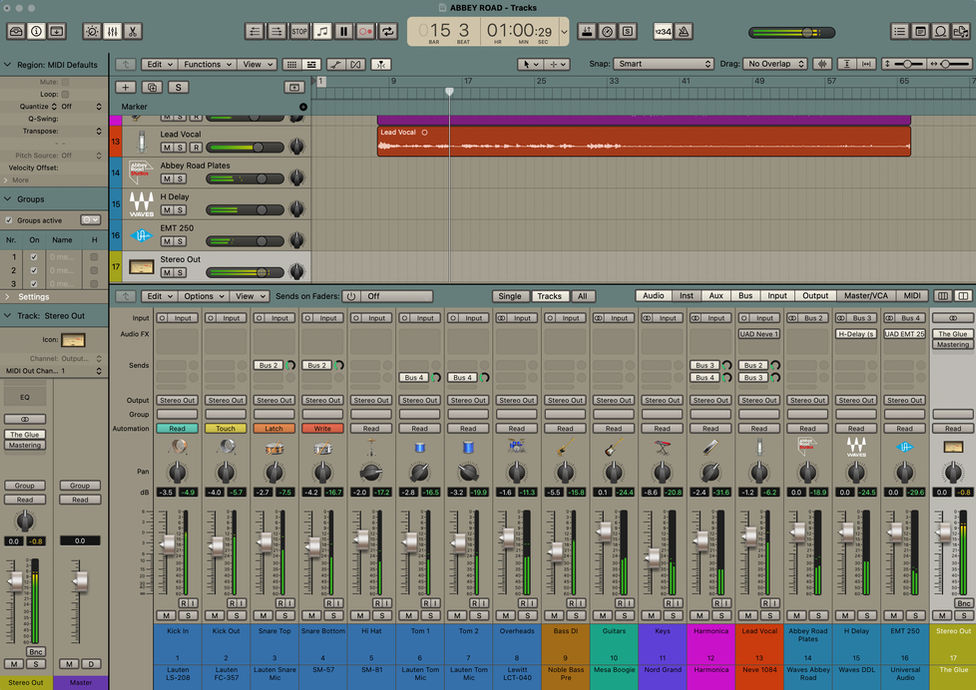Mute the Lead Vocal track
This screenshot has height=690, width=976.
click(x=166, y=147)
